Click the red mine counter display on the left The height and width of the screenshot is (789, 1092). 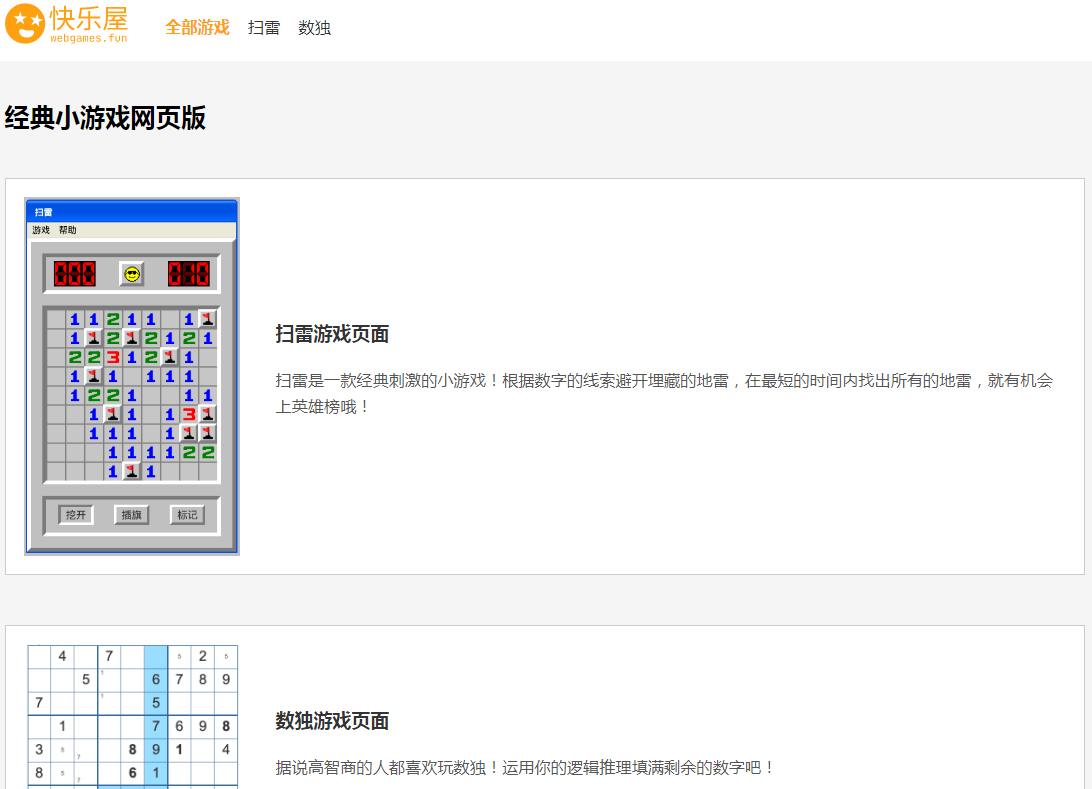[75, 274]
